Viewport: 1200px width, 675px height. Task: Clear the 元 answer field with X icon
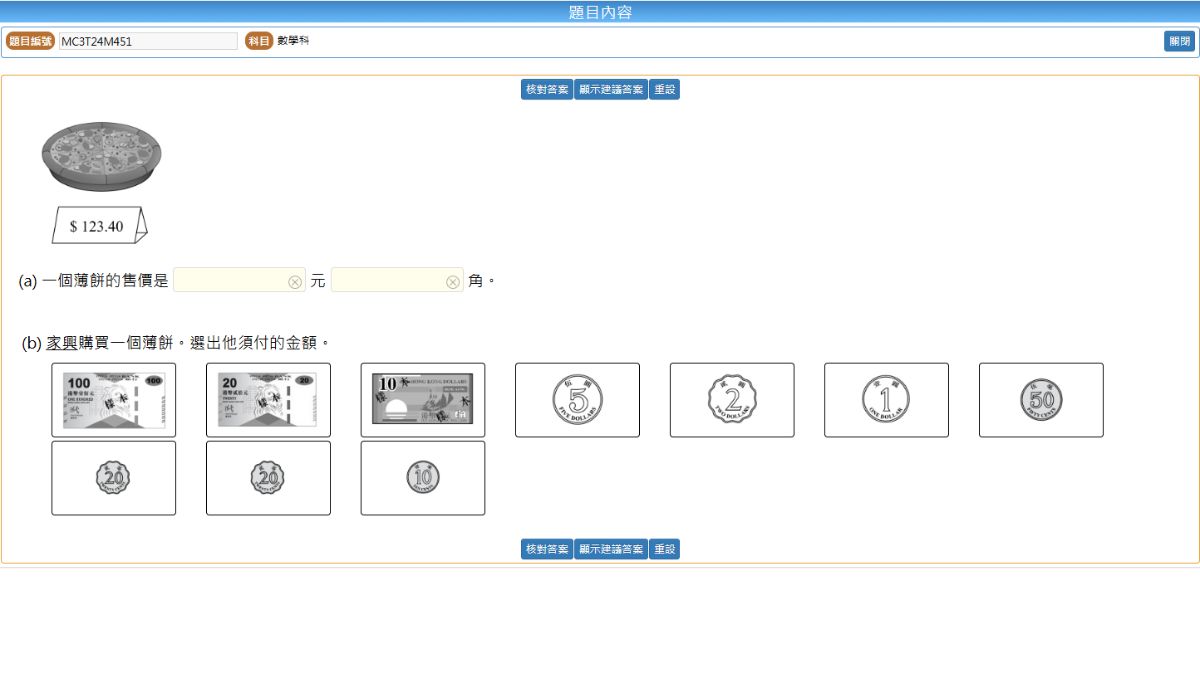pos(295,282)
